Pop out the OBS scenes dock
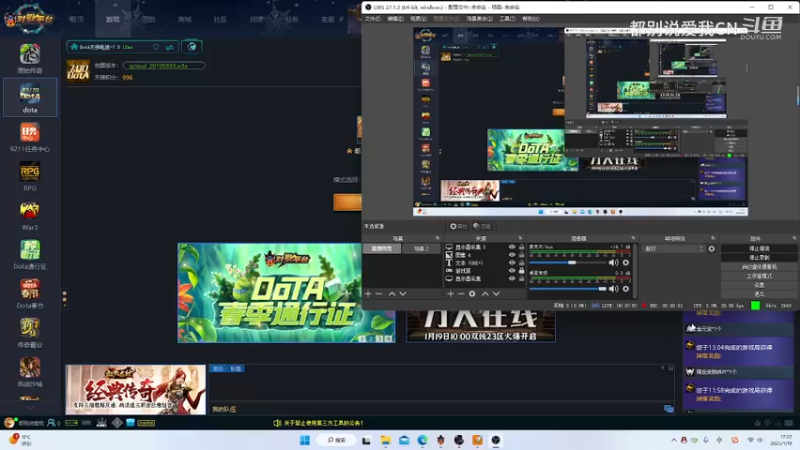 pos(437,238)
